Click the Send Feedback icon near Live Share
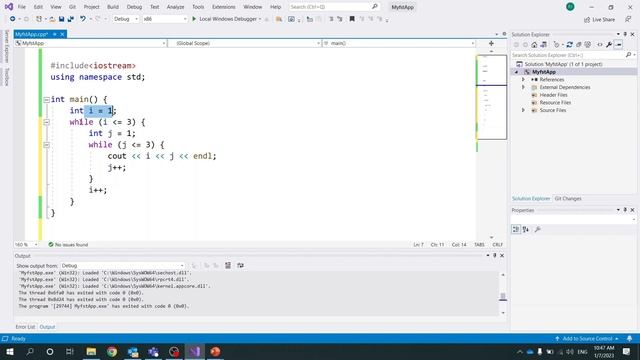Image resolution: width=640 pixels, height=360 pixels. click(628, 19)
